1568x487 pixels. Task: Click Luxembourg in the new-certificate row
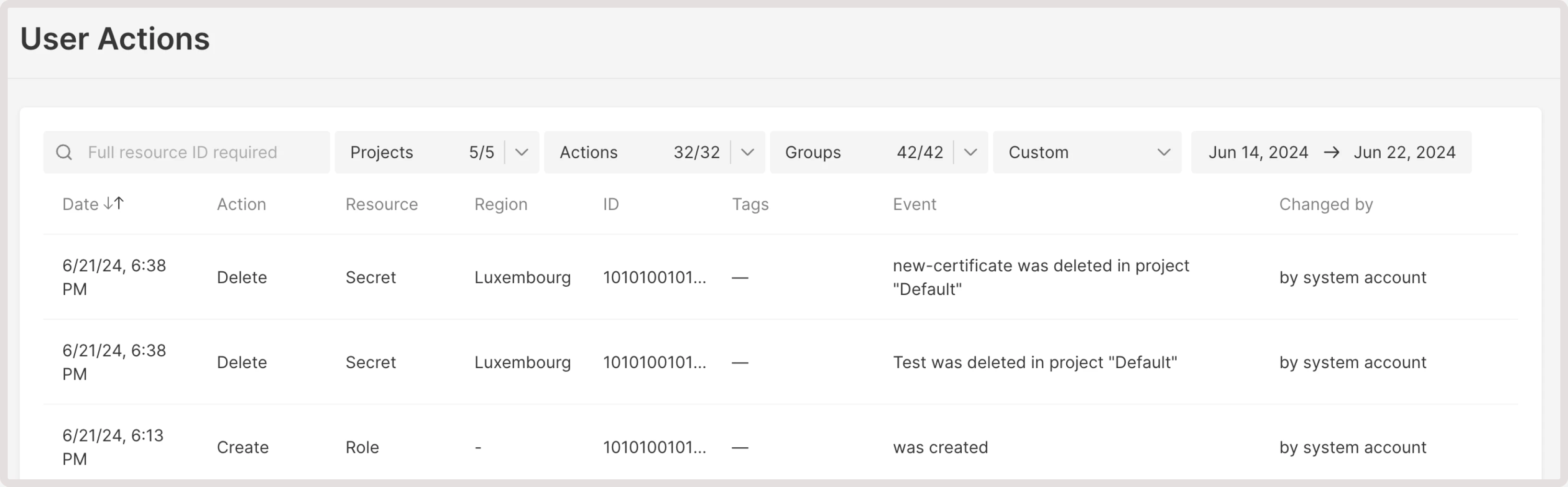tap(522, 278)
